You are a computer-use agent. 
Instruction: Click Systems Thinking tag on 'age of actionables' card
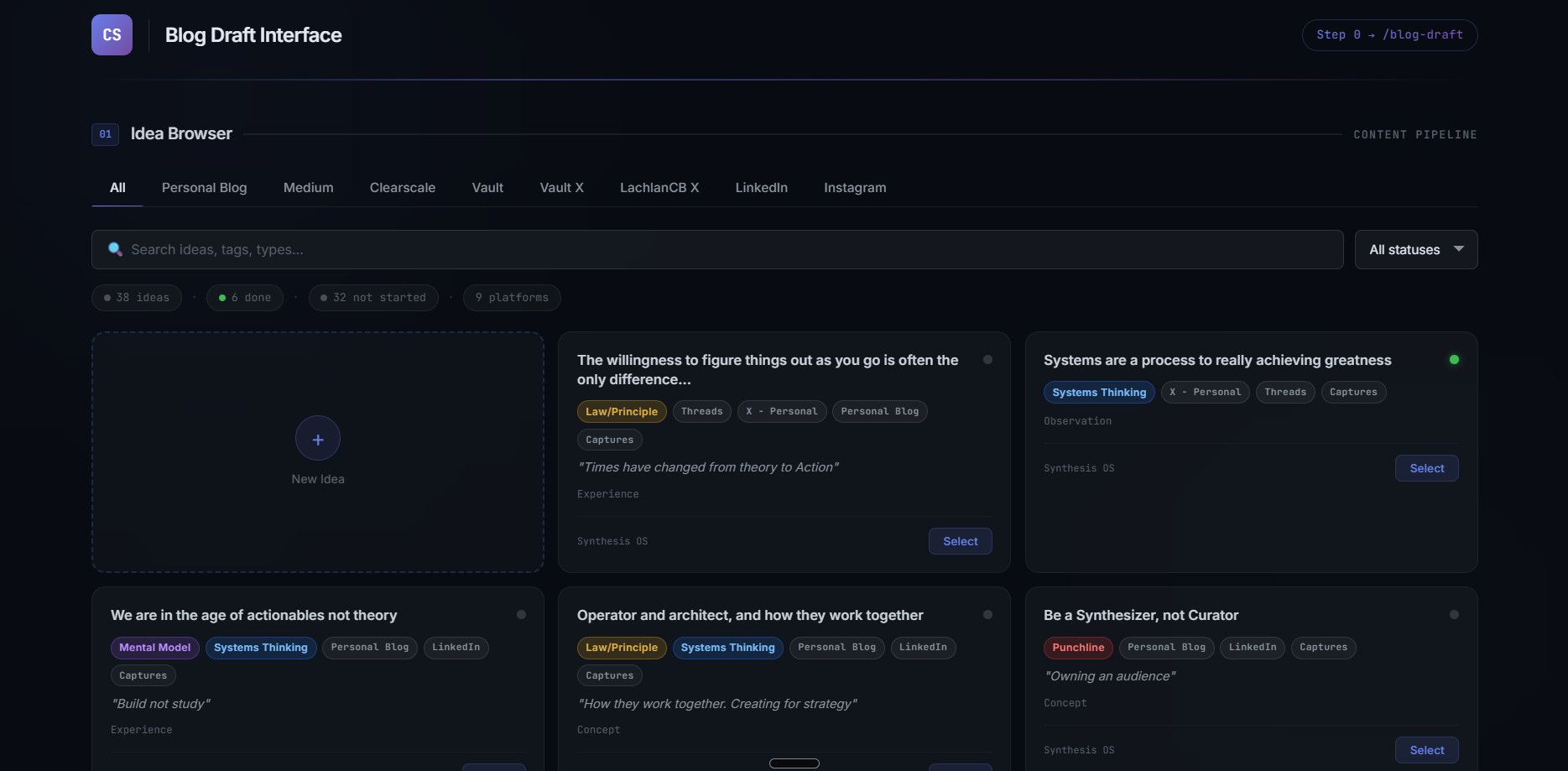point(261,648)
